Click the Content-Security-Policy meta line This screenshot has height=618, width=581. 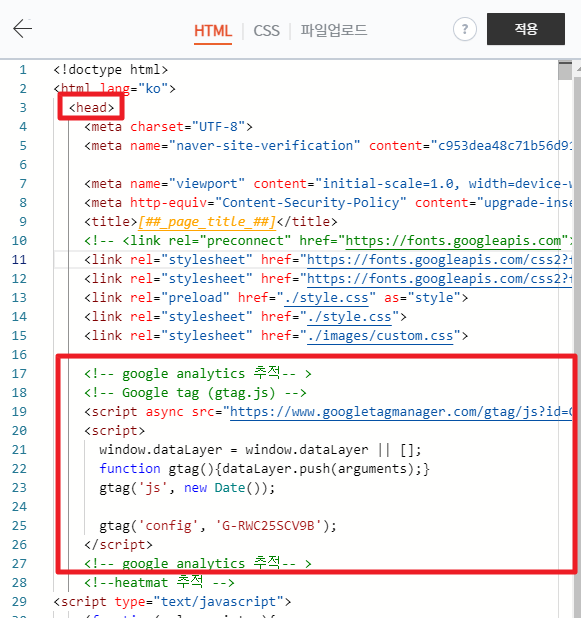(328, 203)
